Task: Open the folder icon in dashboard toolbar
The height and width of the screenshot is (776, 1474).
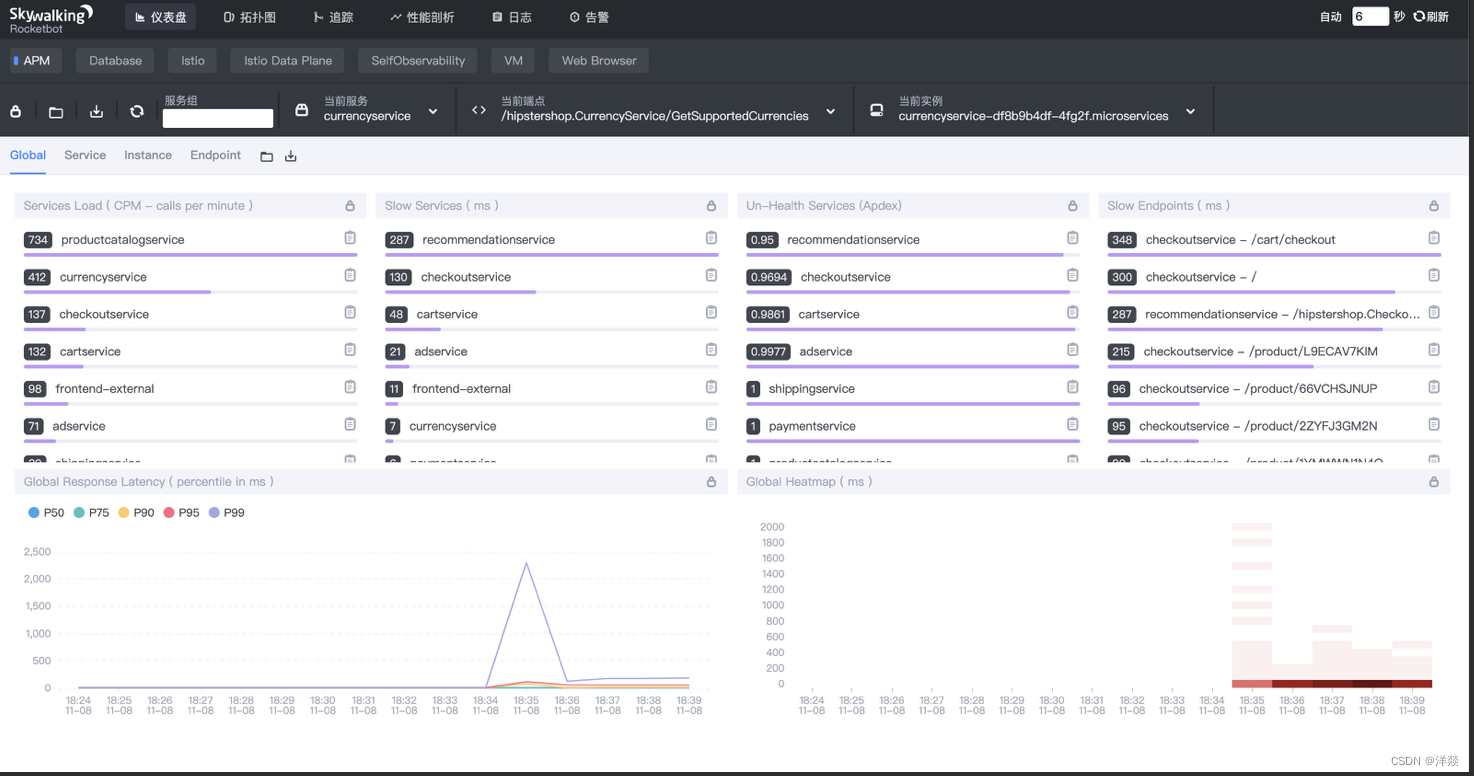Action: [x=56, y=111]
